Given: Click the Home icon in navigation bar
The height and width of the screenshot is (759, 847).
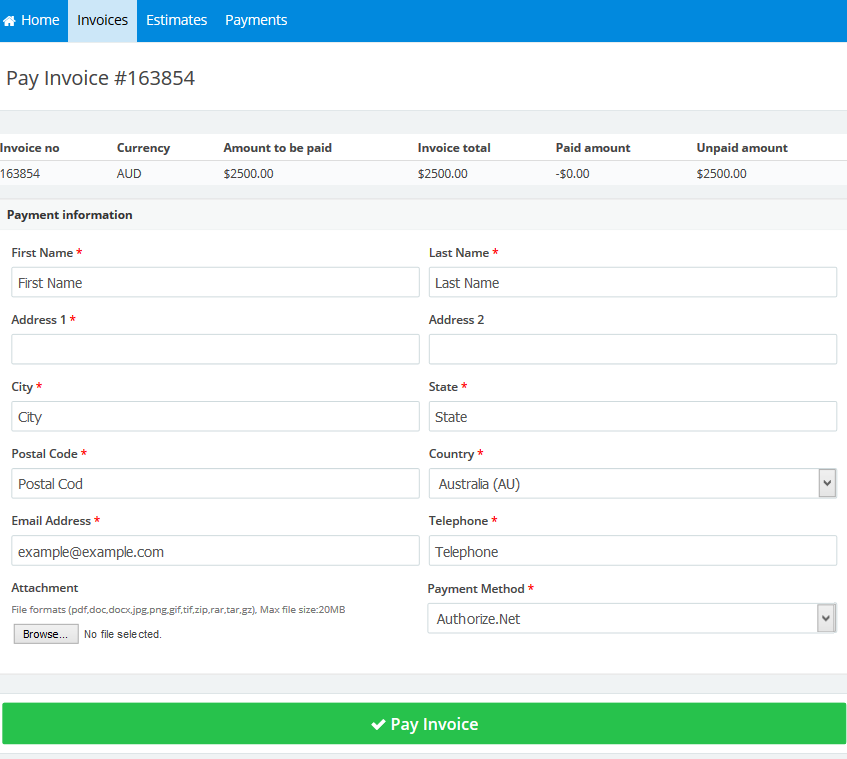Looking at the screenshot, I should [10, 21].
